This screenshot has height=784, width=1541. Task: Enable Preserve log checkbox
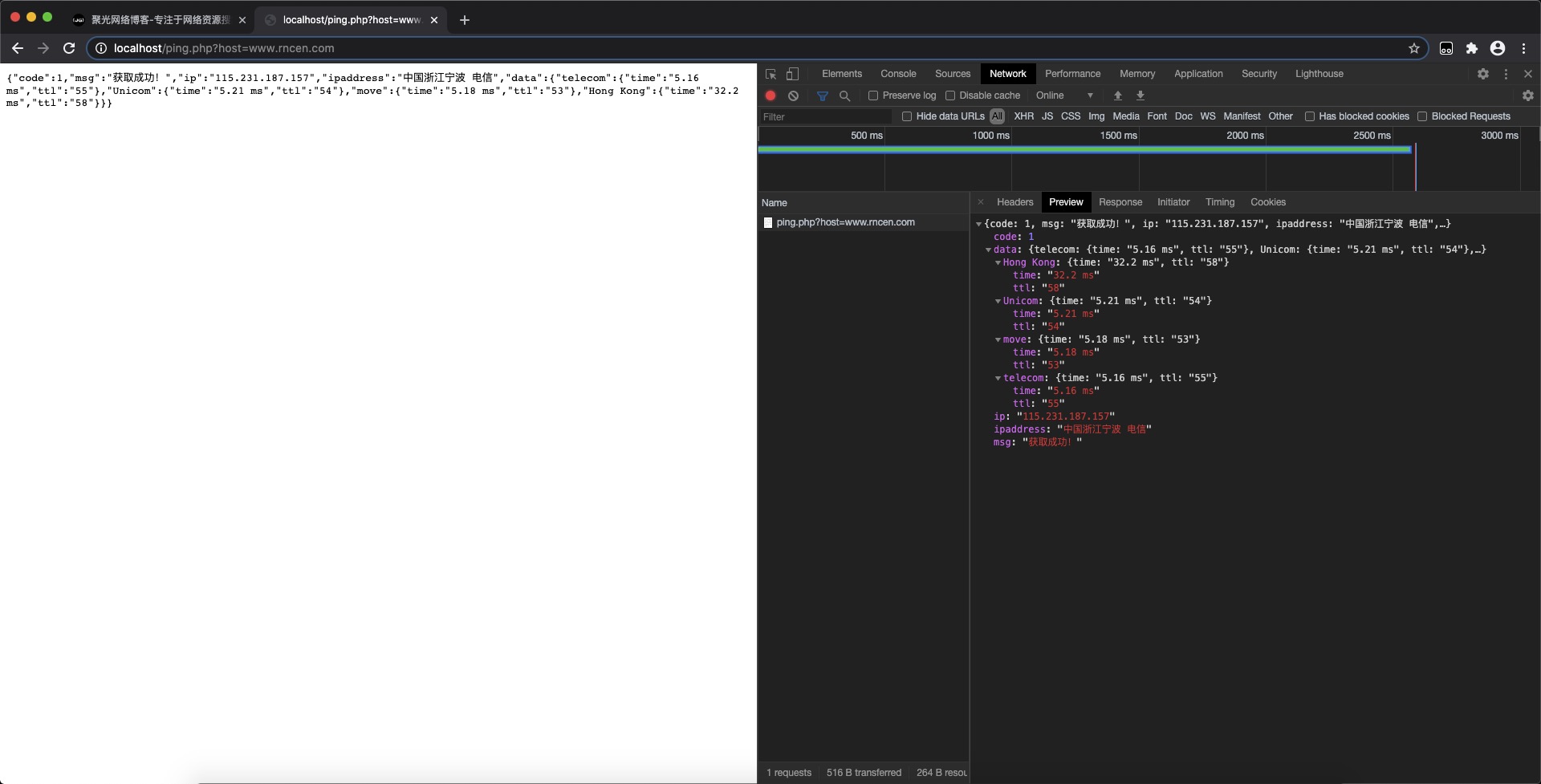click(x=873, y=95)
